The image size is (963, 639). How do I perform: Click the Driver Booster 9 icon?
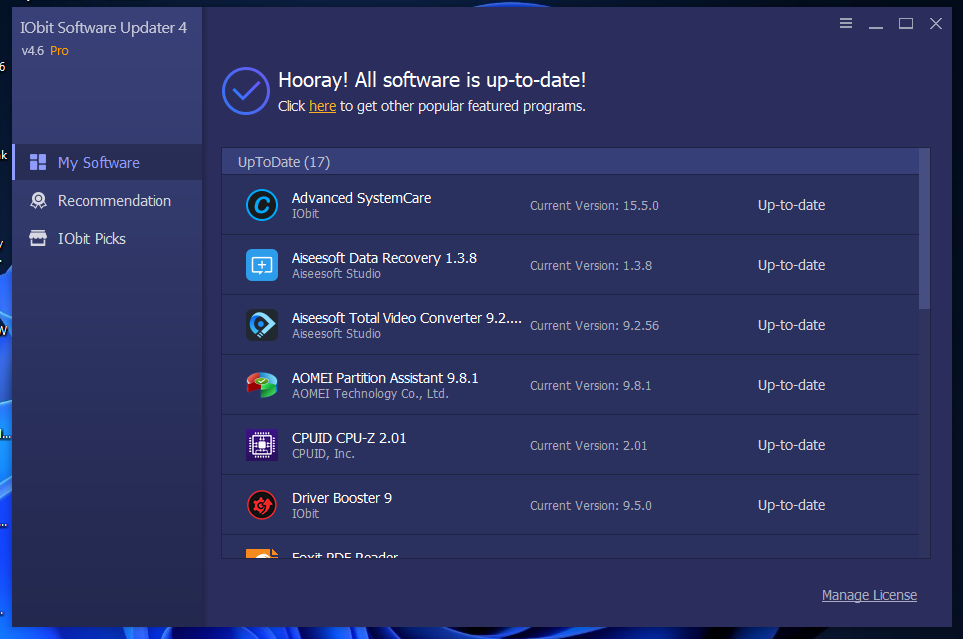262,505
